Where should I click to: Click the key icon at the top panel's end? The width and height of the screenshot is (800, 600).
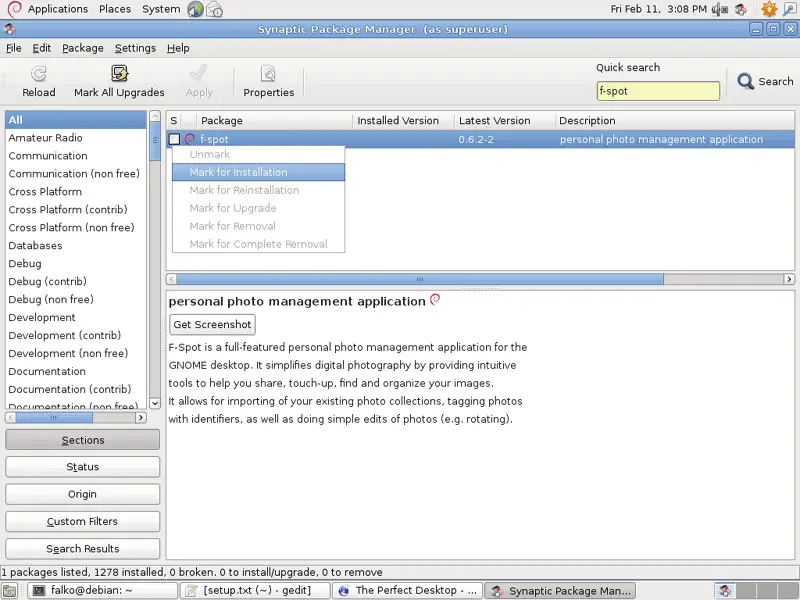(x=789, y=9)
